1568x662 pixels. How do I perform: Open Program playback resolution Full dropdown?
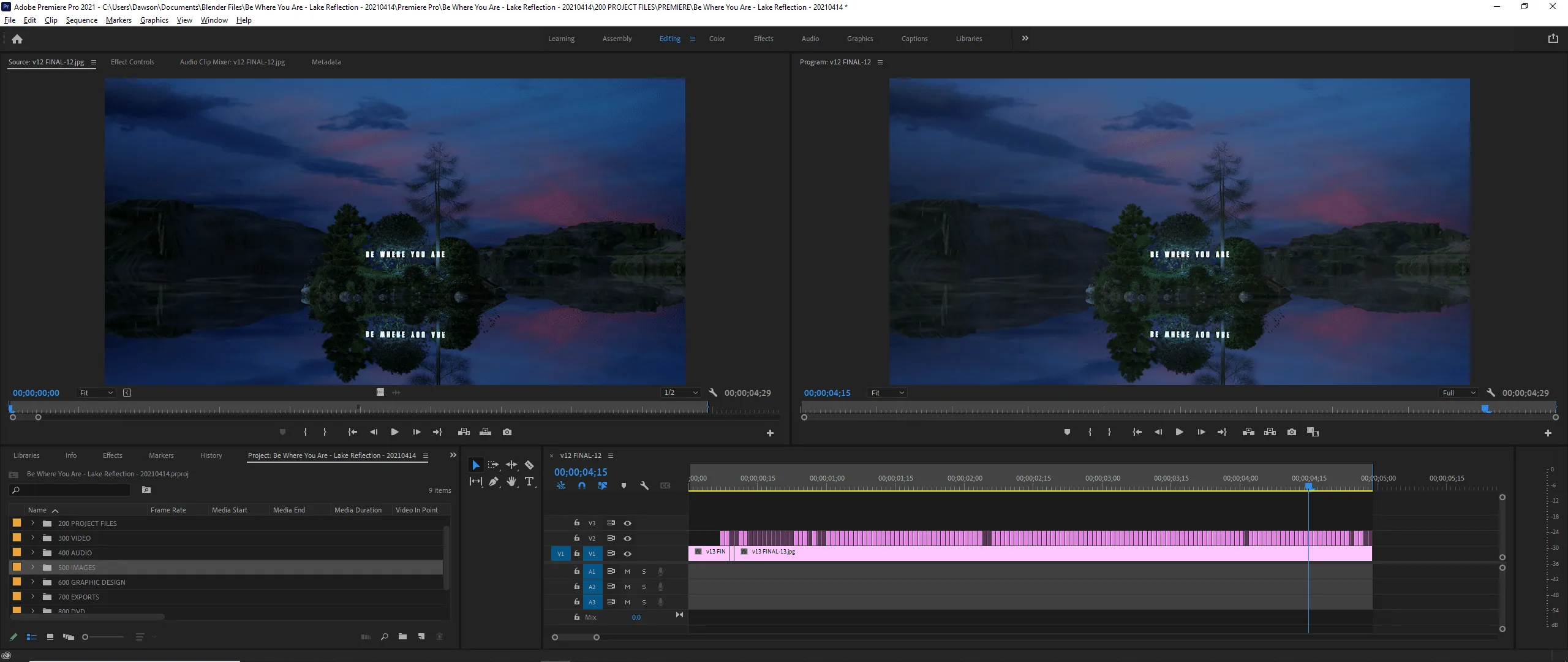tap(1458, 393)
